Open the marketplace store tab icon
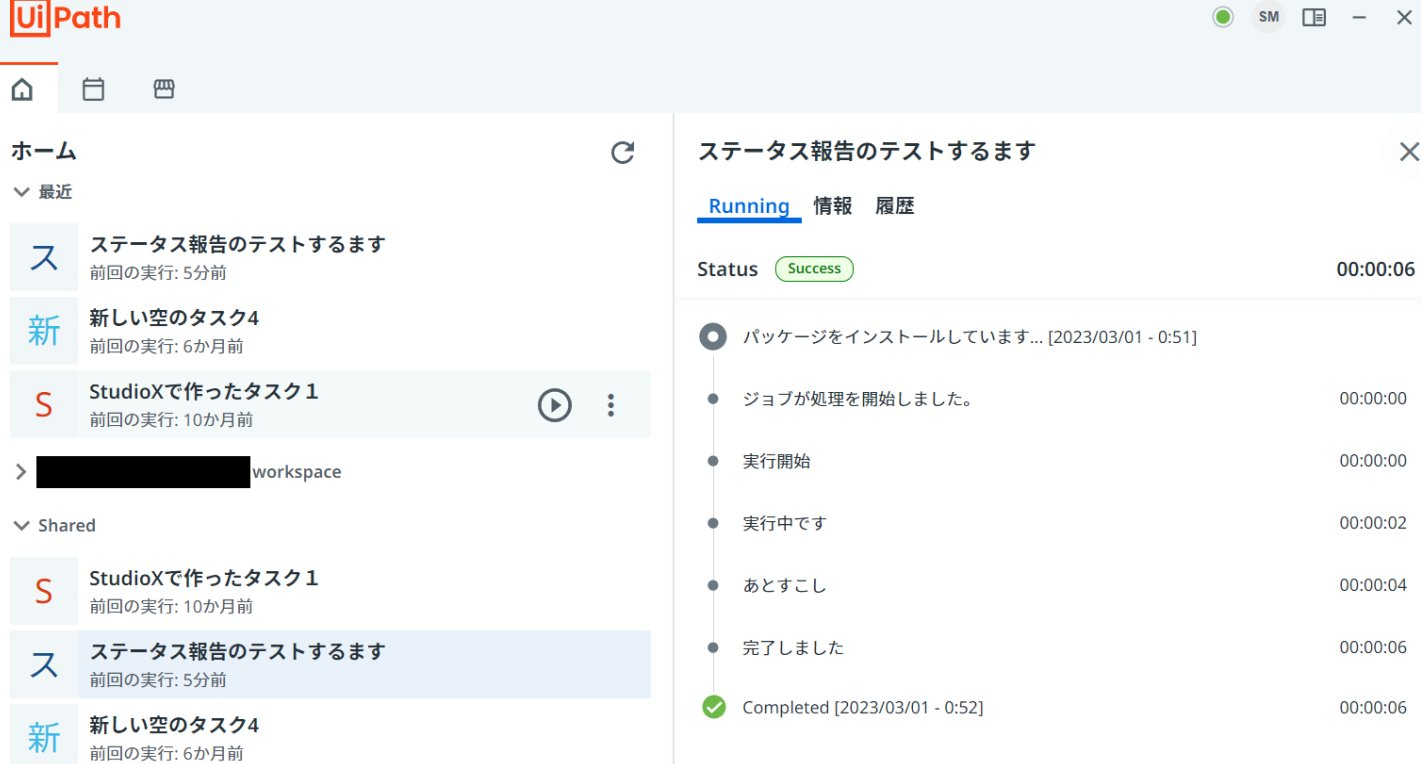 (x=164, y=89)
